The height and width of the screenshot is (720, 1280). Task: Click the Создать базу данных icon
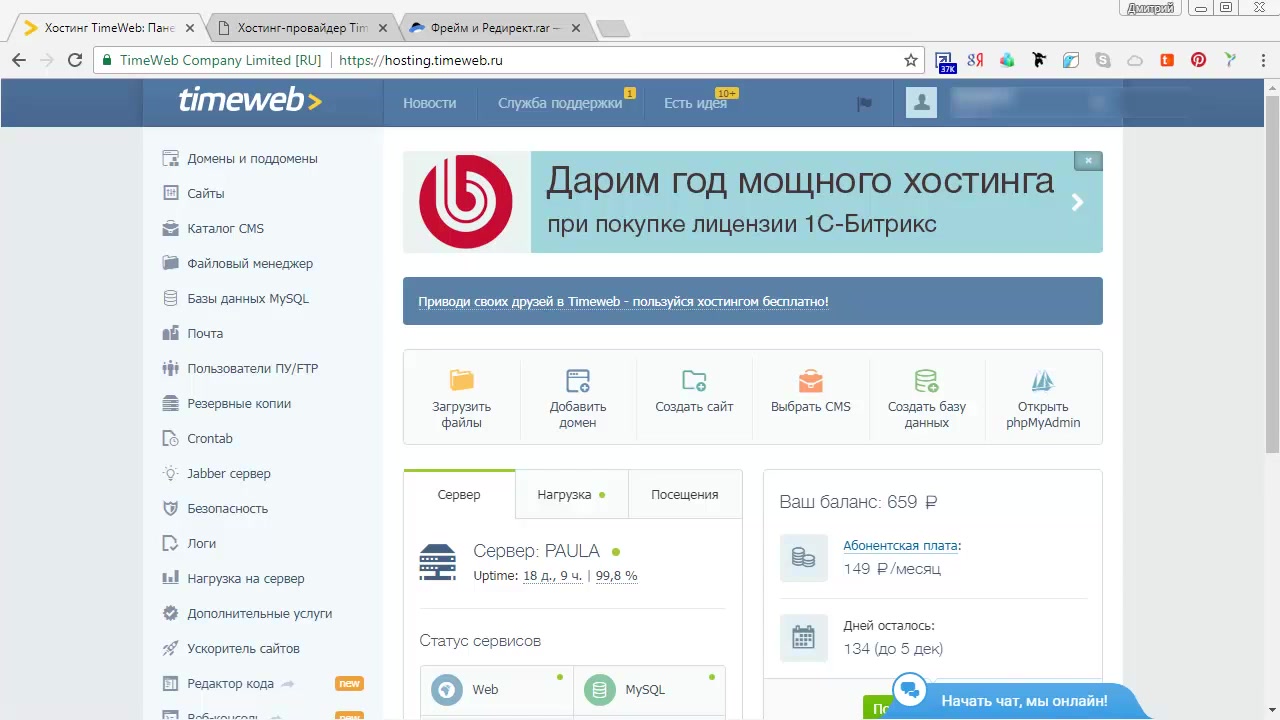[927, 380]
